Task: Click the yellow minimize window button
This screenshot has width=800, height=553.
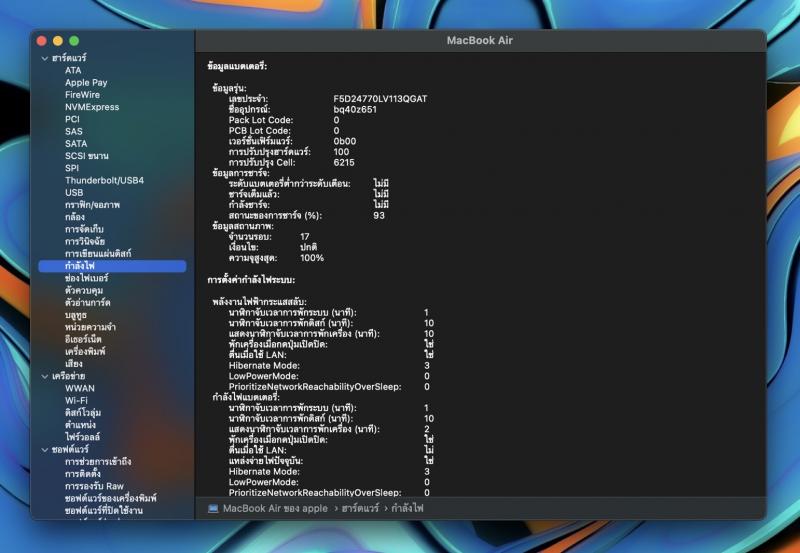Action: [x=58, y=41]
